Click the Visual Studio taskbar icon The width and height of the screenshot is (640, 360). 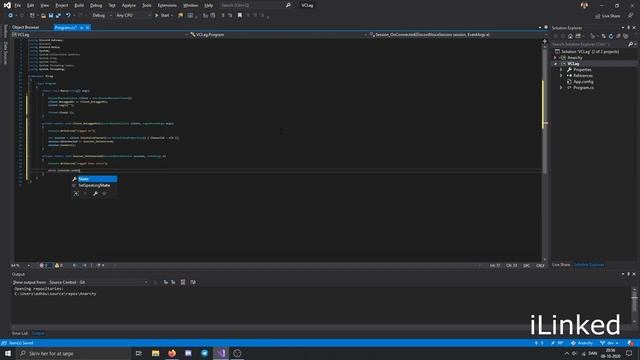coord(221,353)
